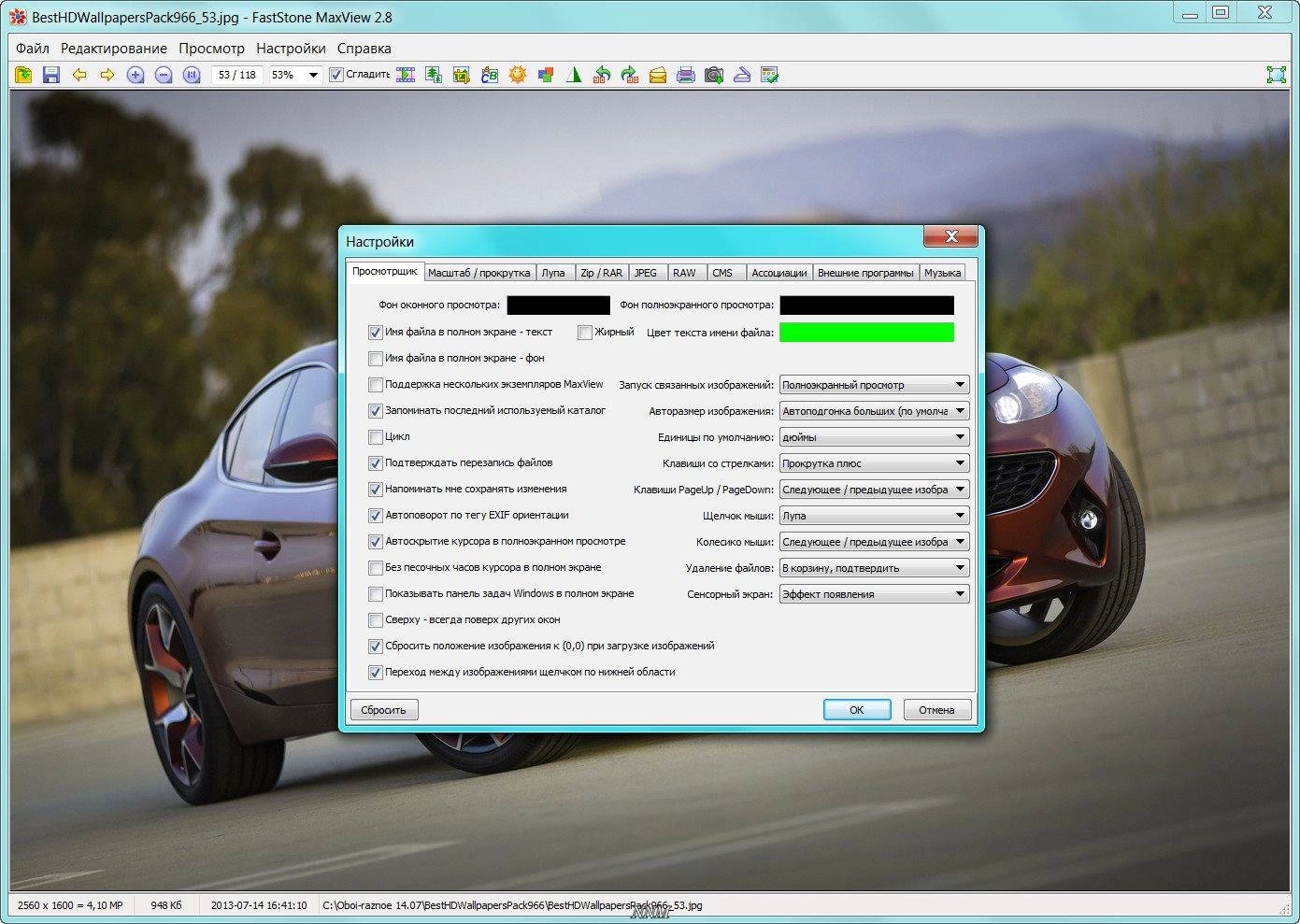Go to next image with right arrow
The width and height of the screenshot is (1300, 924).
[107, 75]
